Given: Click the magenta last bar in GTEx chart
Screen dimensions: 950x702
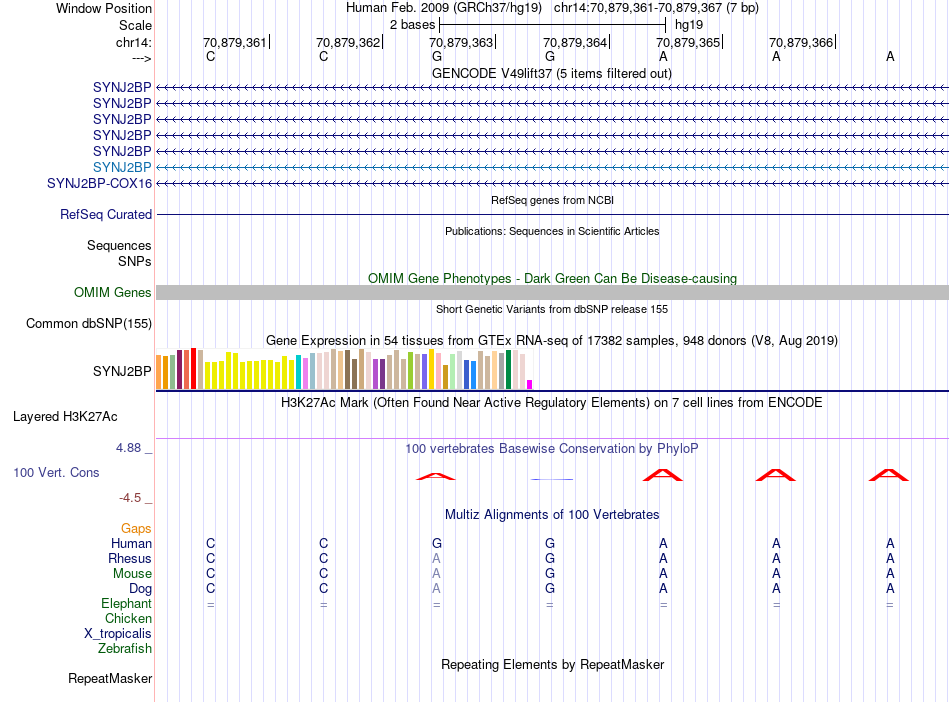Looking at the screenshot, I should pyautogui.click(x=530, y=384).
